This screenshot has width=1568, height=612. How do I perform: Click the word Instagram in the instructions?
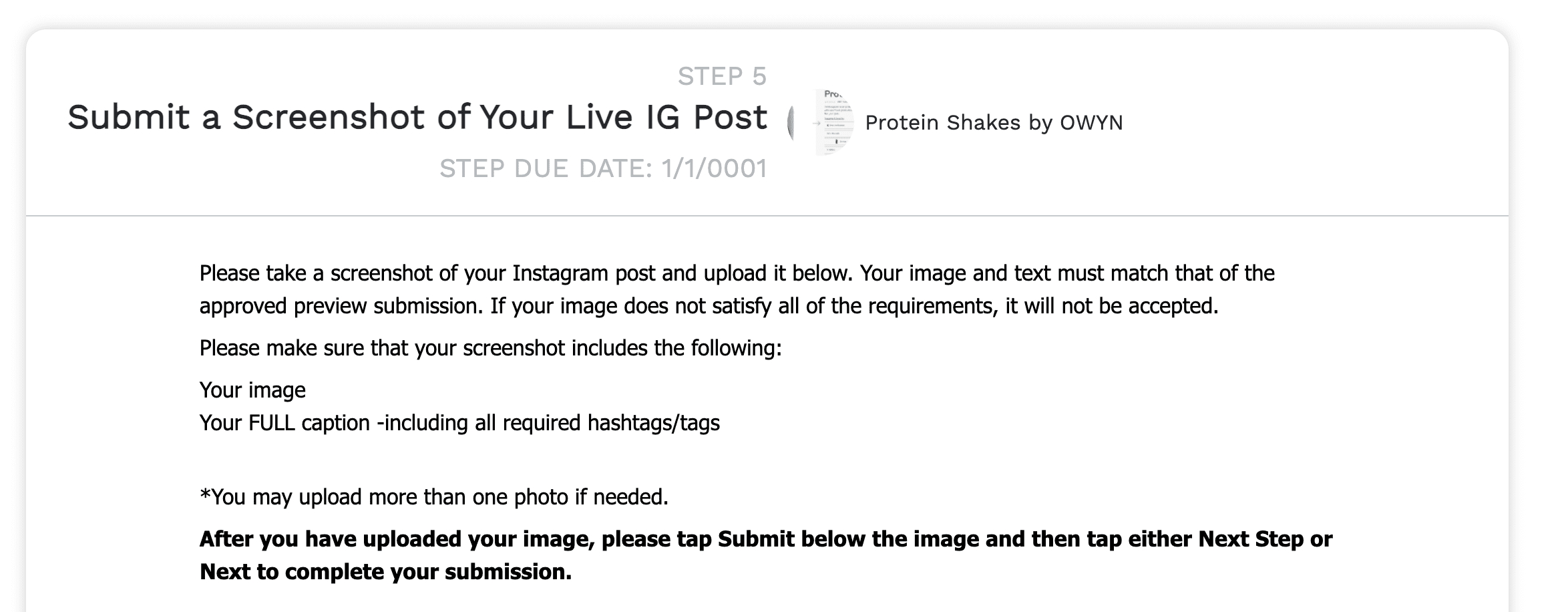560,273
